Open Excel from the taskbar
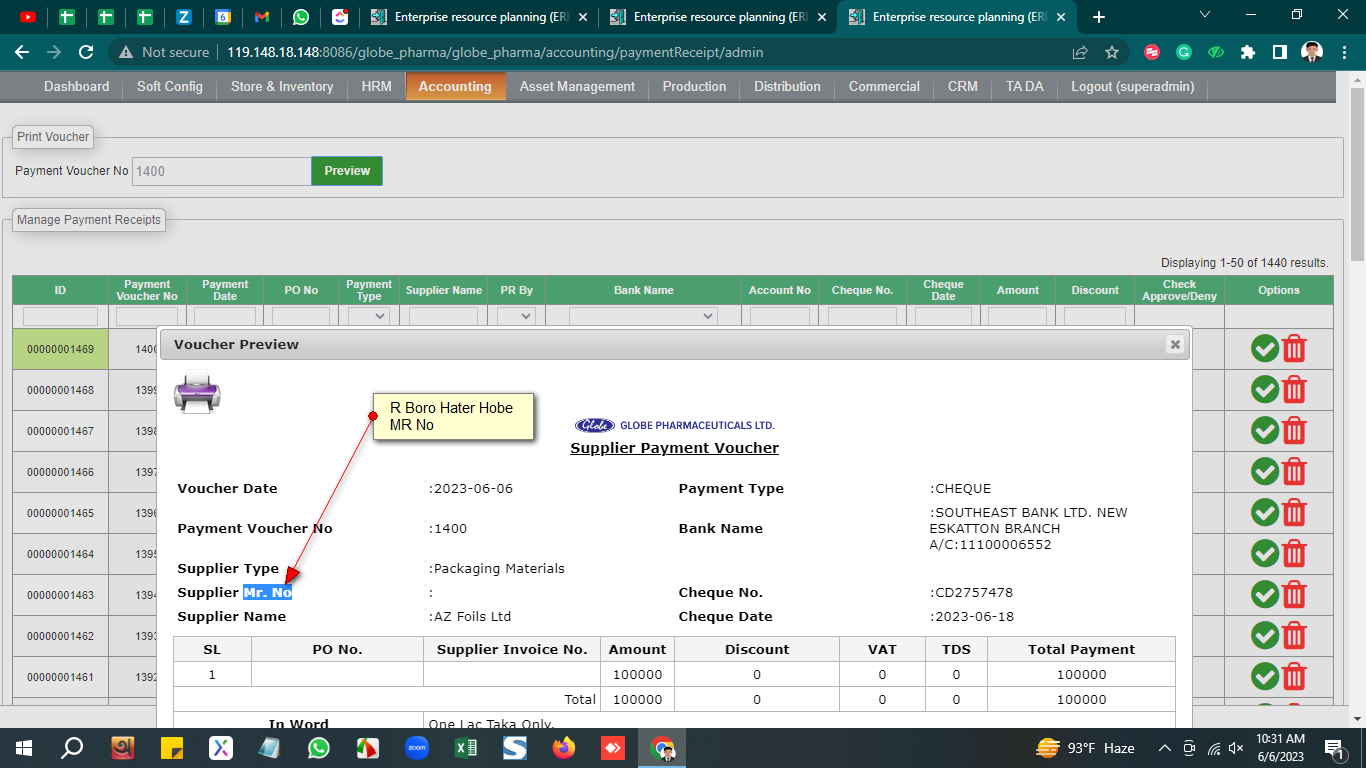Viewport: 1366px width, 768px height. [x=466, y=748]
